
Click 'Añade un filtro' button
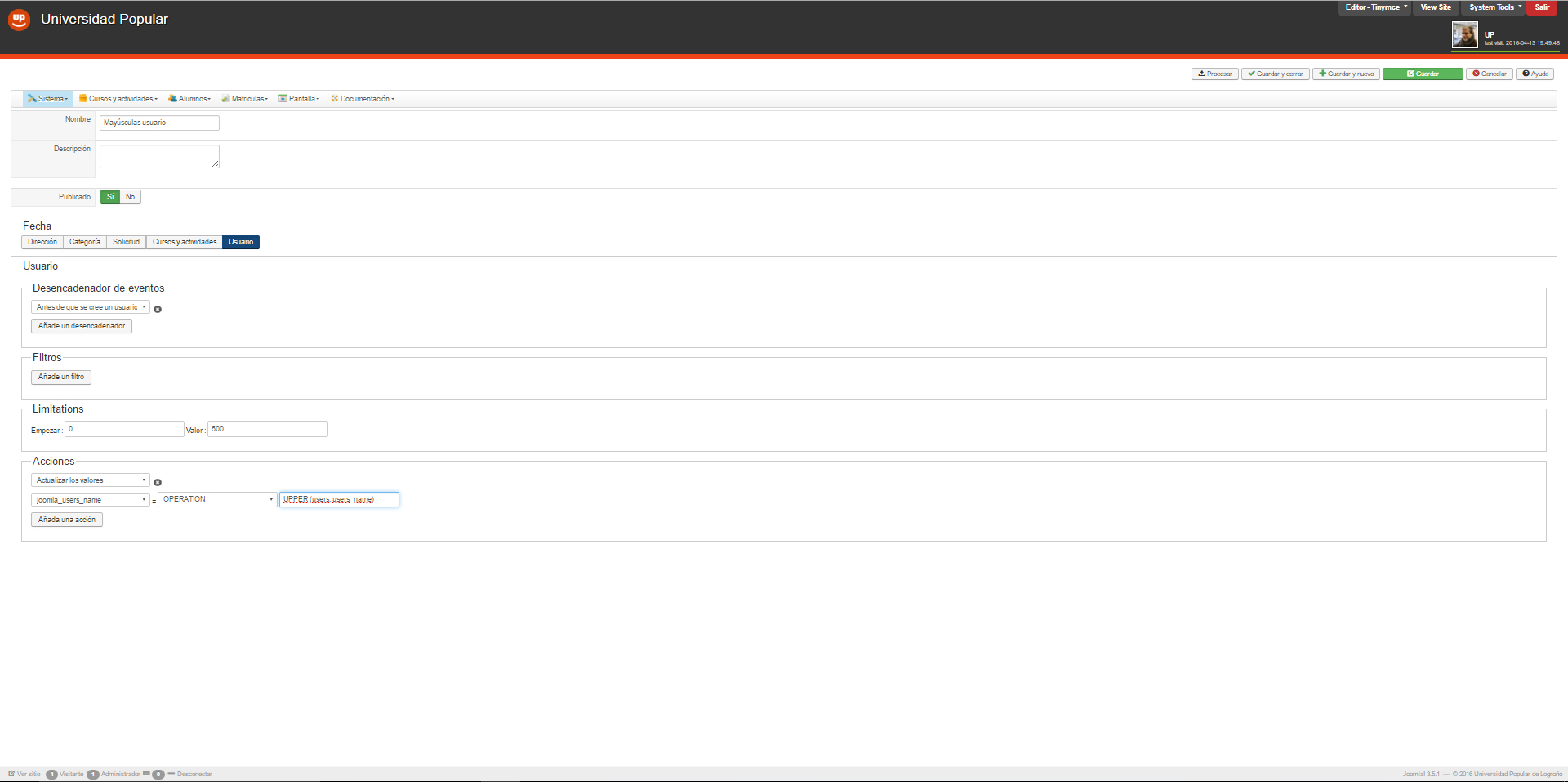(61, 377)
